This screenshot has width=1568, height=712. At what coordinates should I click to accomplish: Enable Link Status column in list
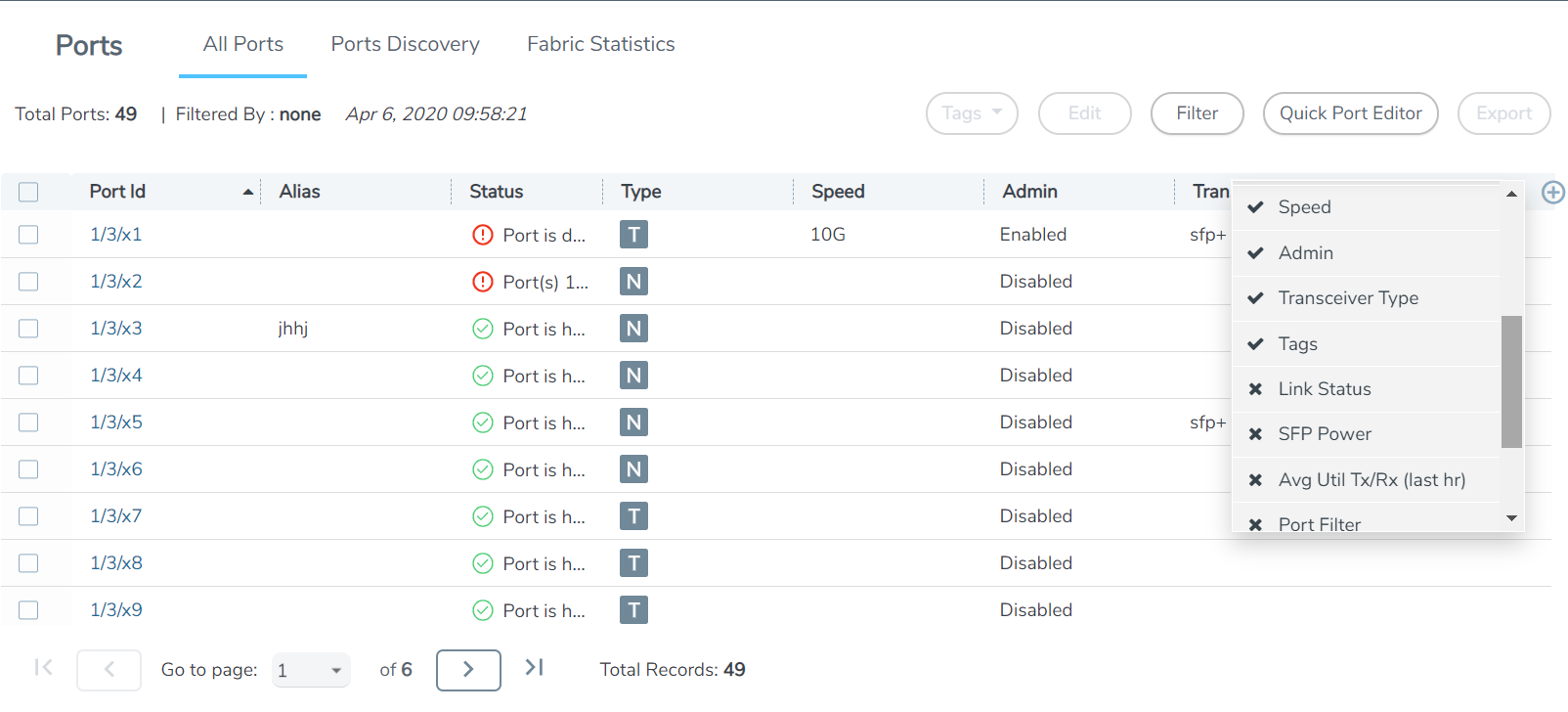[x=1324, y=389]
